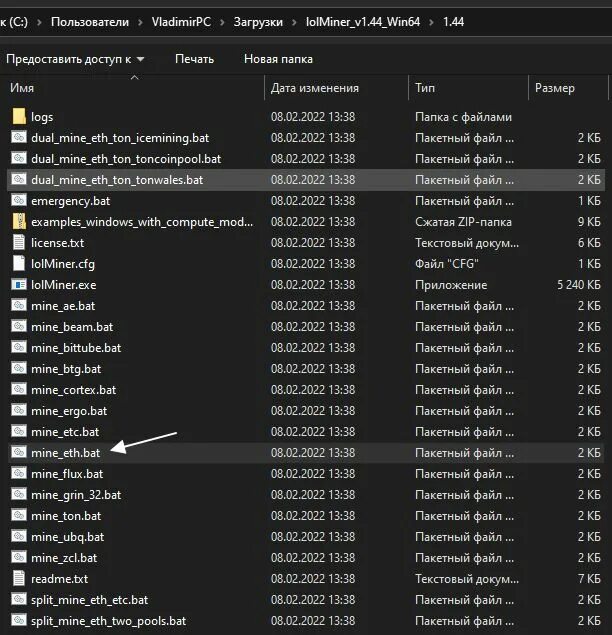612x635 pixels.
Task: Select the mine_ergo.bat file name
Action: click(69, 411)
